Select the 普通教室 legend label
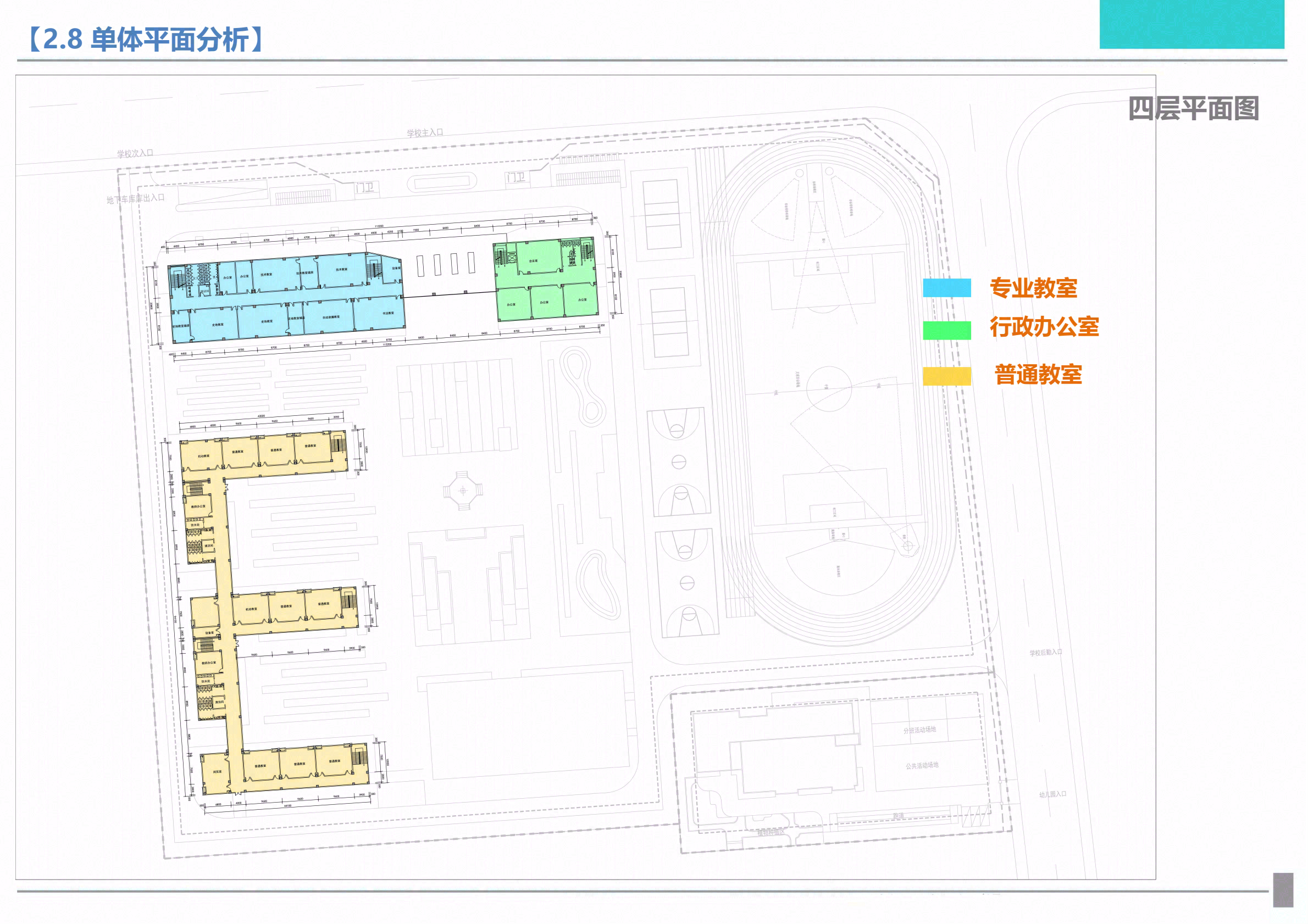Screen dimensions: 1308x924 (x=1038, y=375)
